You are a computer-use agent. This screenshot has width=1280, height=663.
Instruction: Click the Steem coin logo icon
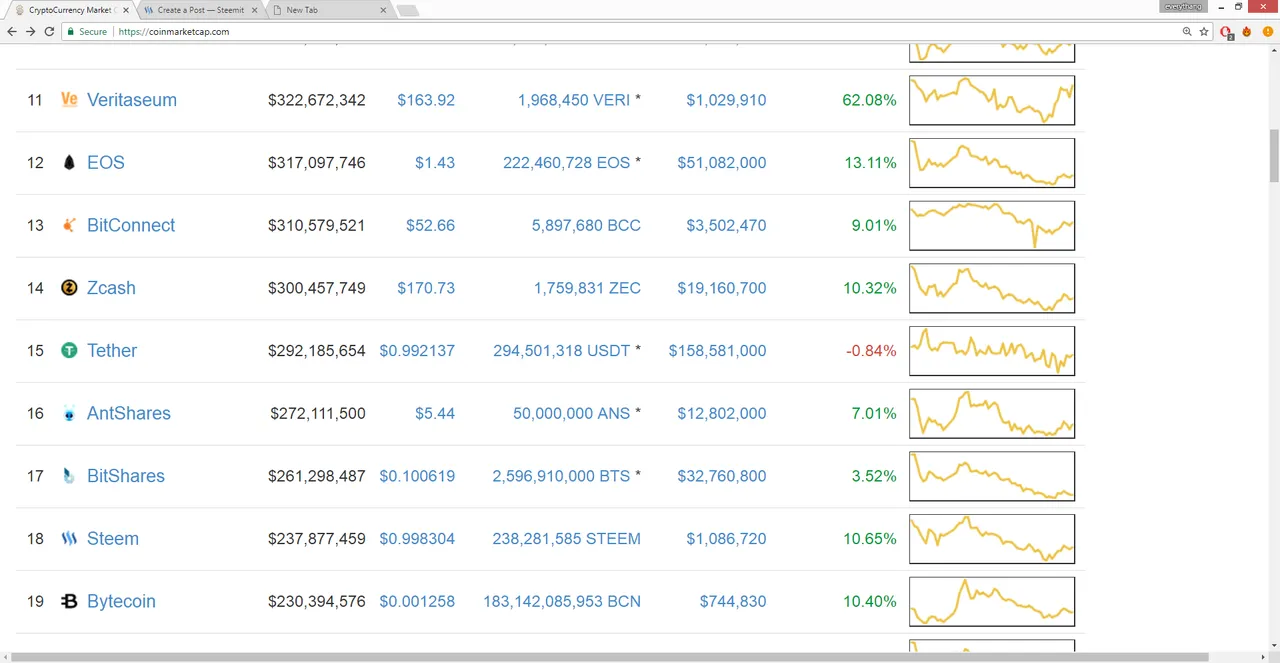(69, 539)
